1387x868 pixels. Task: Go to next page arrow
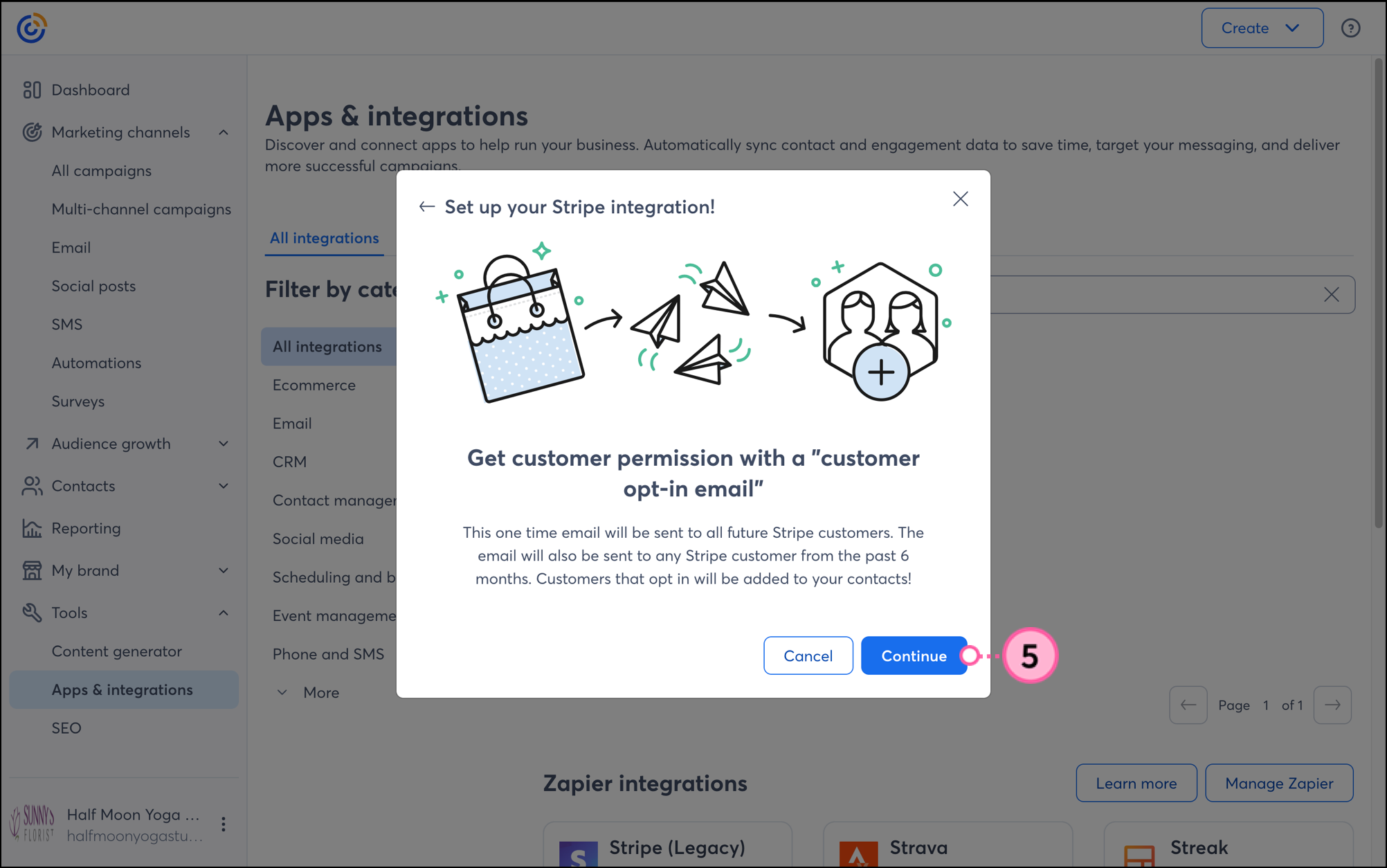1332,705
